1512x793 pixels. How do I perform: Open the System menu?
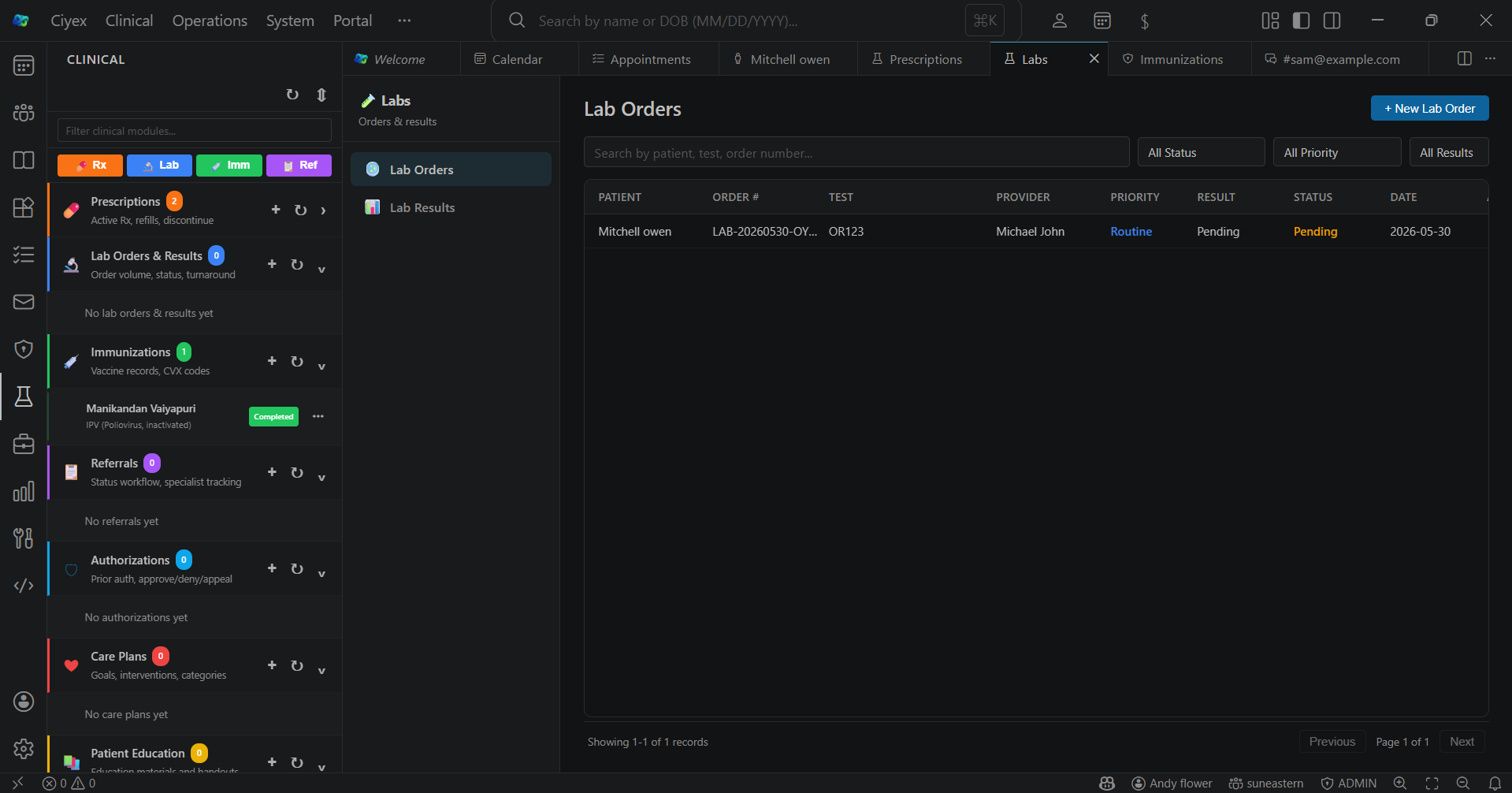290,20
